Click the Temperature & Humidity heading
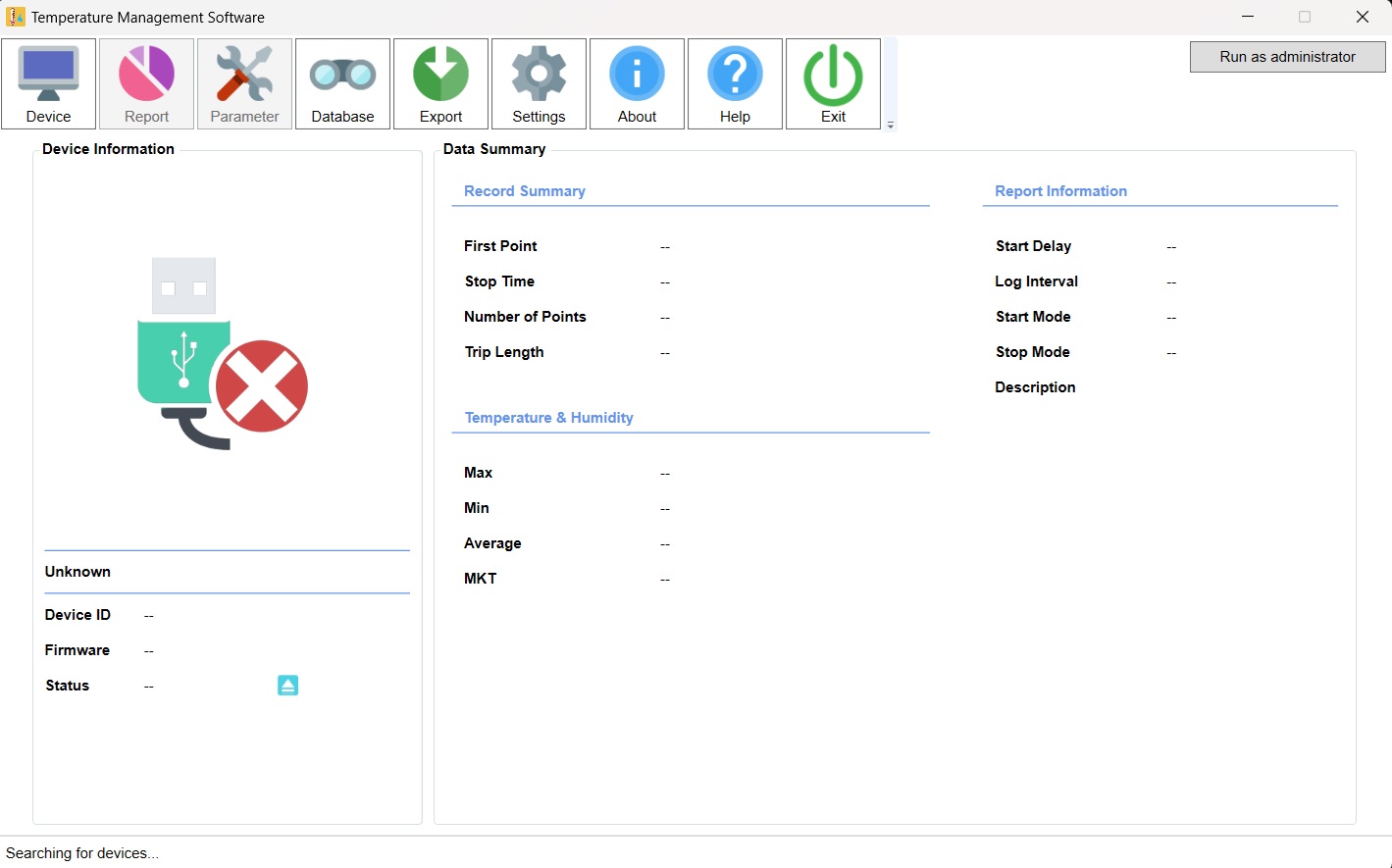This screenshot has height=868, width=1392. coord(548,418)
